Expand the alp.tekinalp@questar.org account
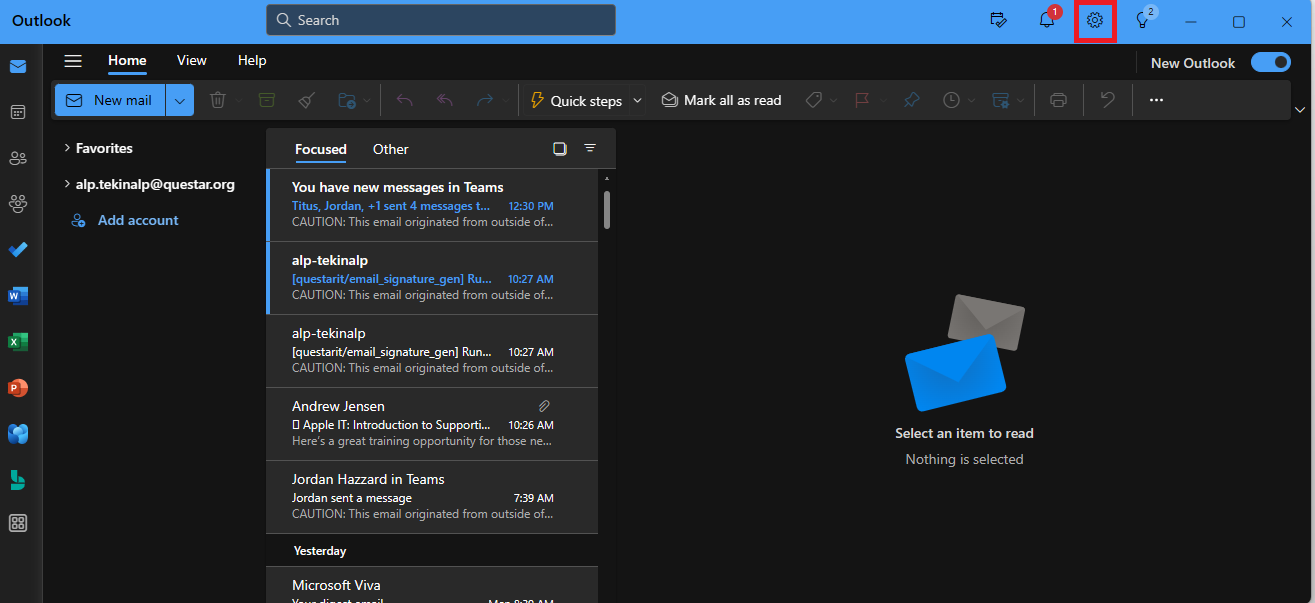1315x603 pixels. (66, 184)
